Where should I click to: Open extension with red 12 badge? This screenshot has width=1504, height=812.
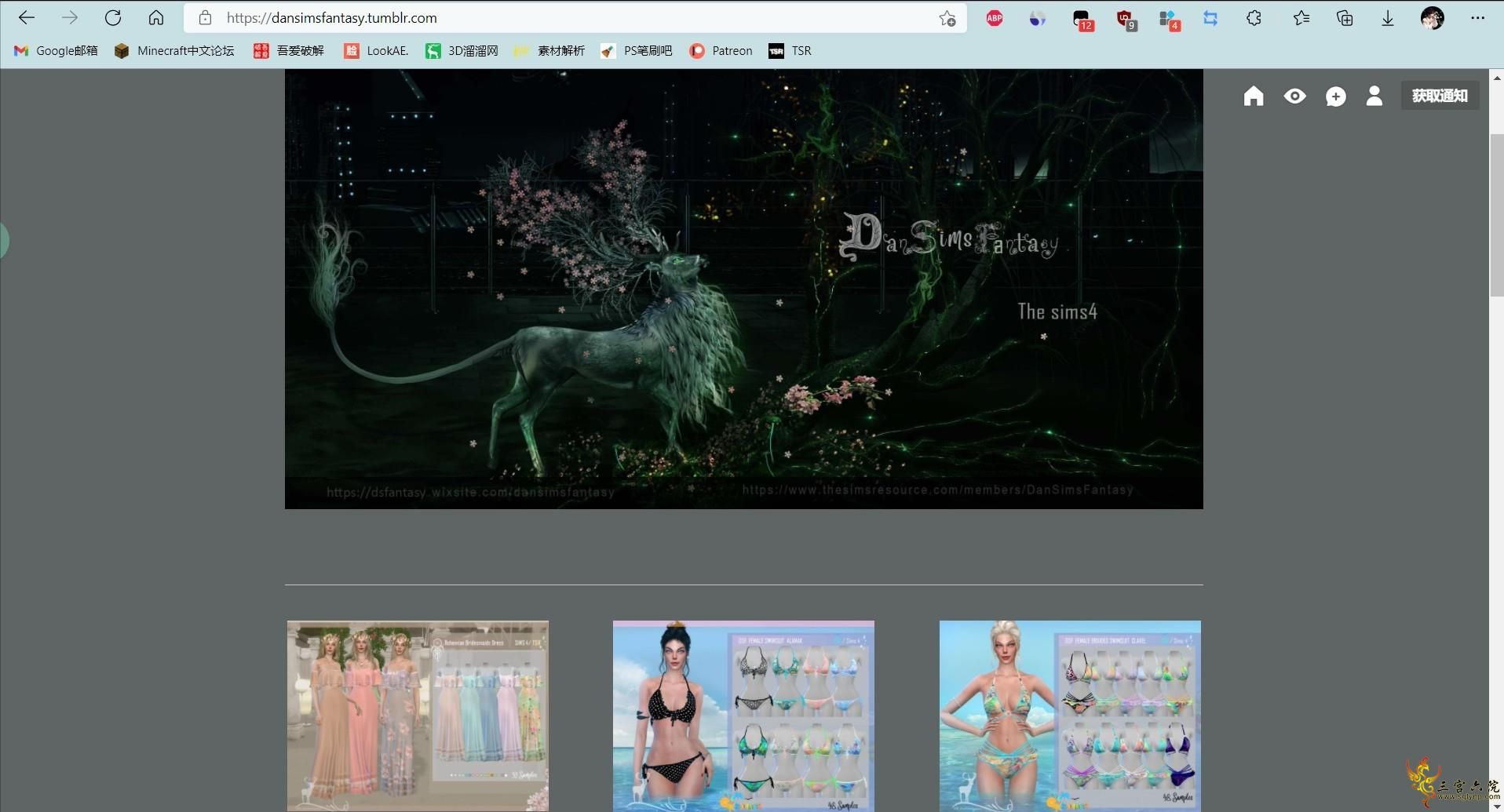click(1082, 20)
